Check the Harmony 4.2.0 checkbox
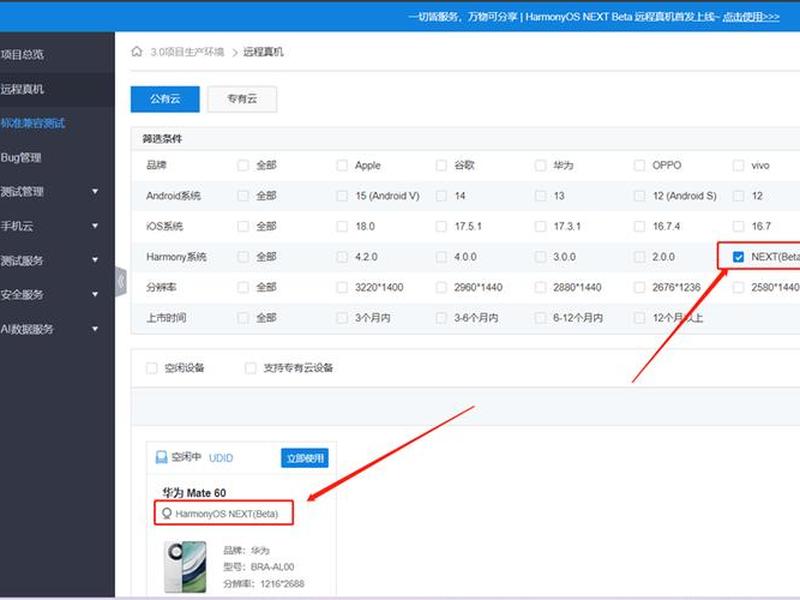This screenshot has height=600, width=800. 342,257
